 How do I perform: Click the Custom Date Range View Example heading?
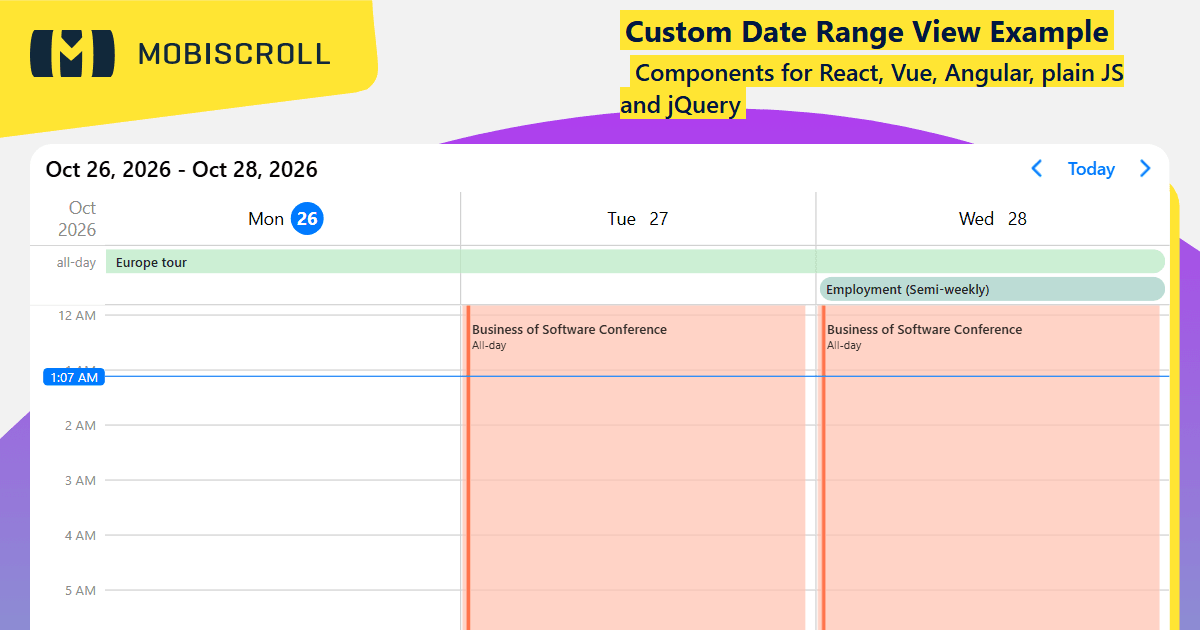(x=867, y=32)
